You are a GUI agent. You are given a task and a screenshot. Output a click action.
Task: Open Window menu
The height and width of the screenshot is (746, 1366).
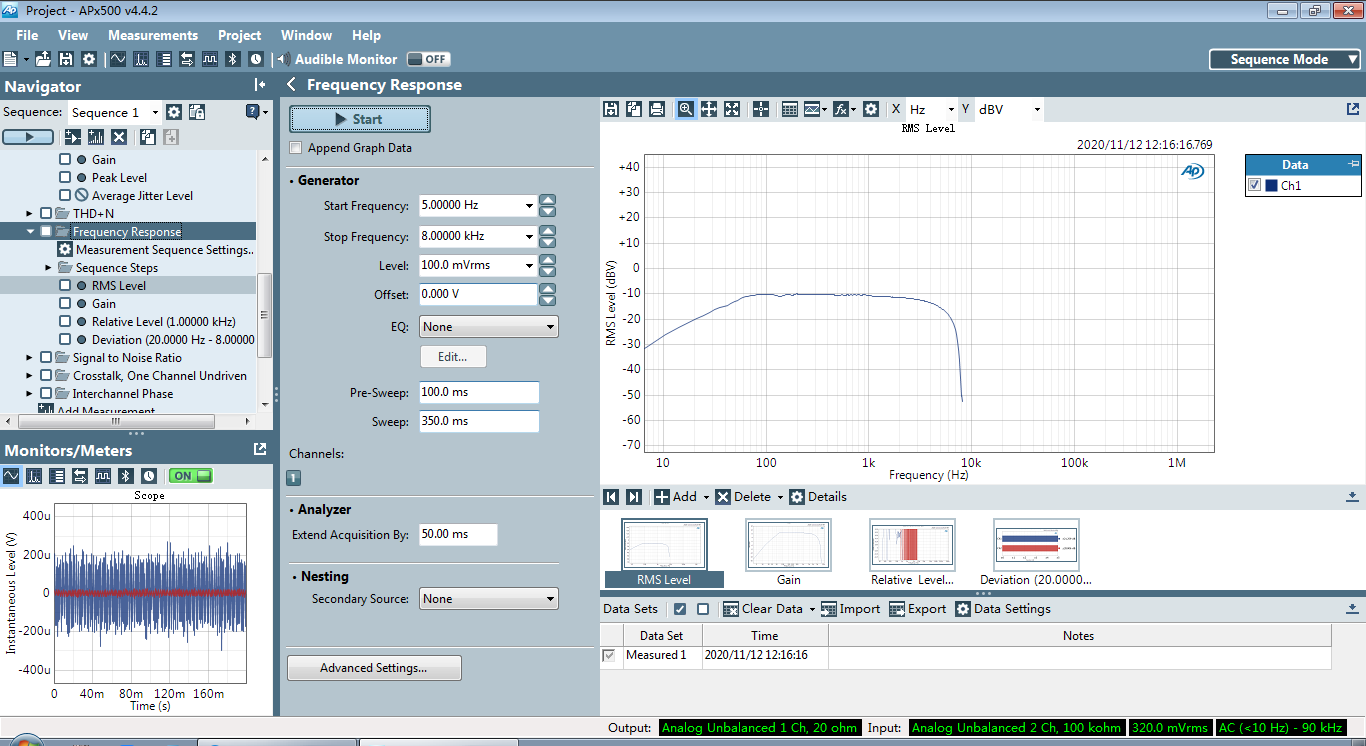(307, 35)
